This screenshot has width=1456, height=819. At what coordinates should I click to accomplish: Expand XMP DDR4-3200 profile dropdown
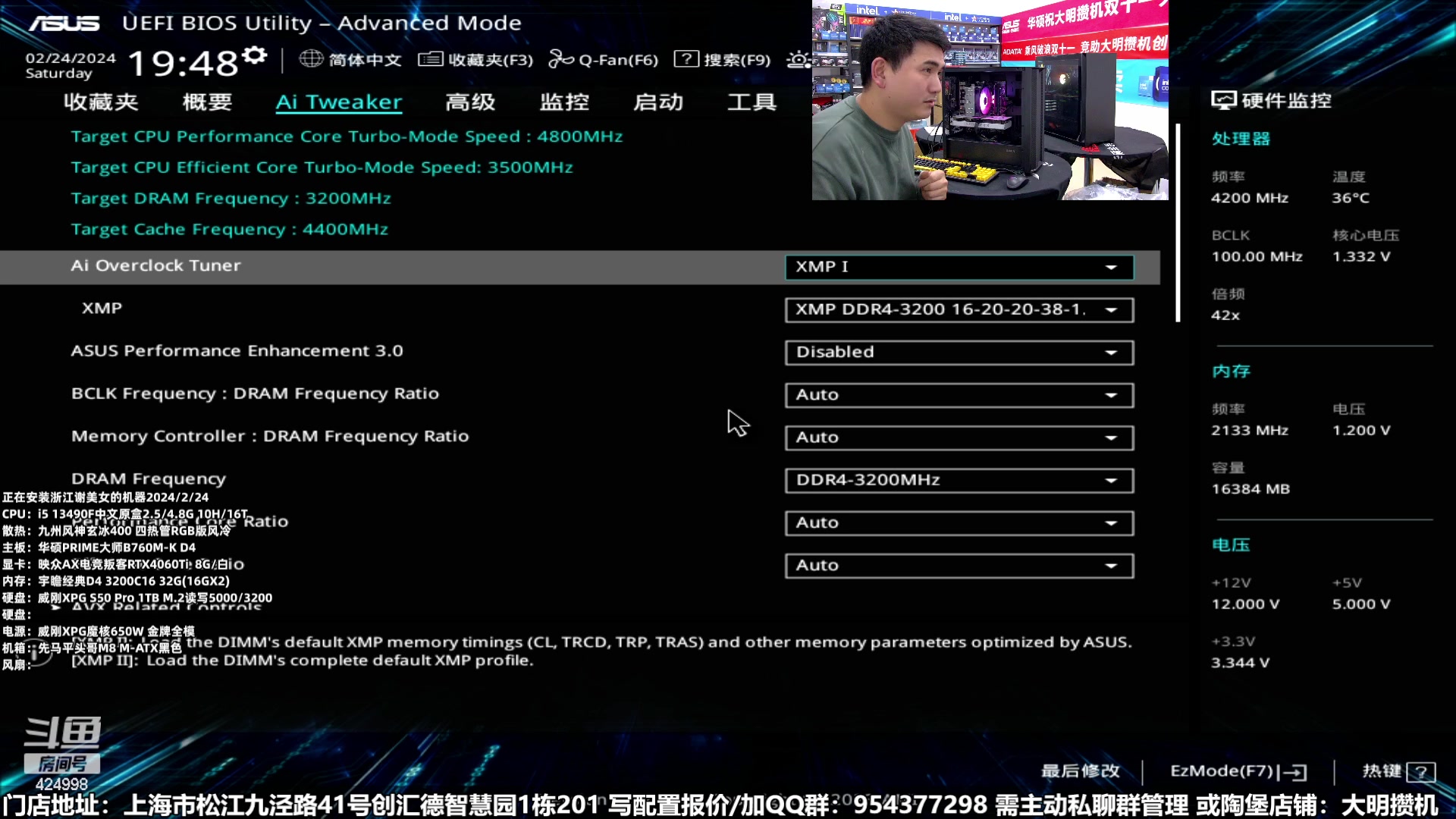coord(959,309)
